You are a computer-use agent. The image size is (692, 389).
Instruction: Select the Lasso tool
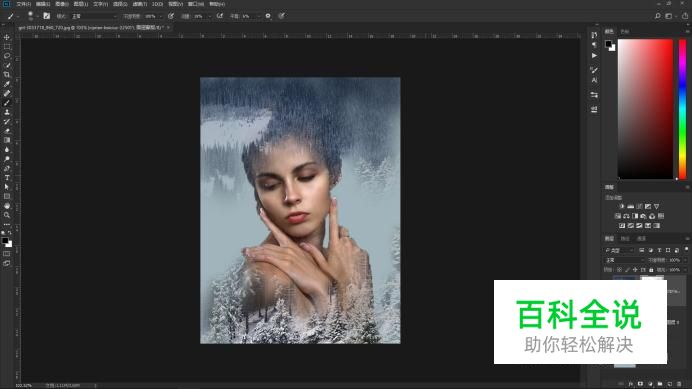click(7, 56)
